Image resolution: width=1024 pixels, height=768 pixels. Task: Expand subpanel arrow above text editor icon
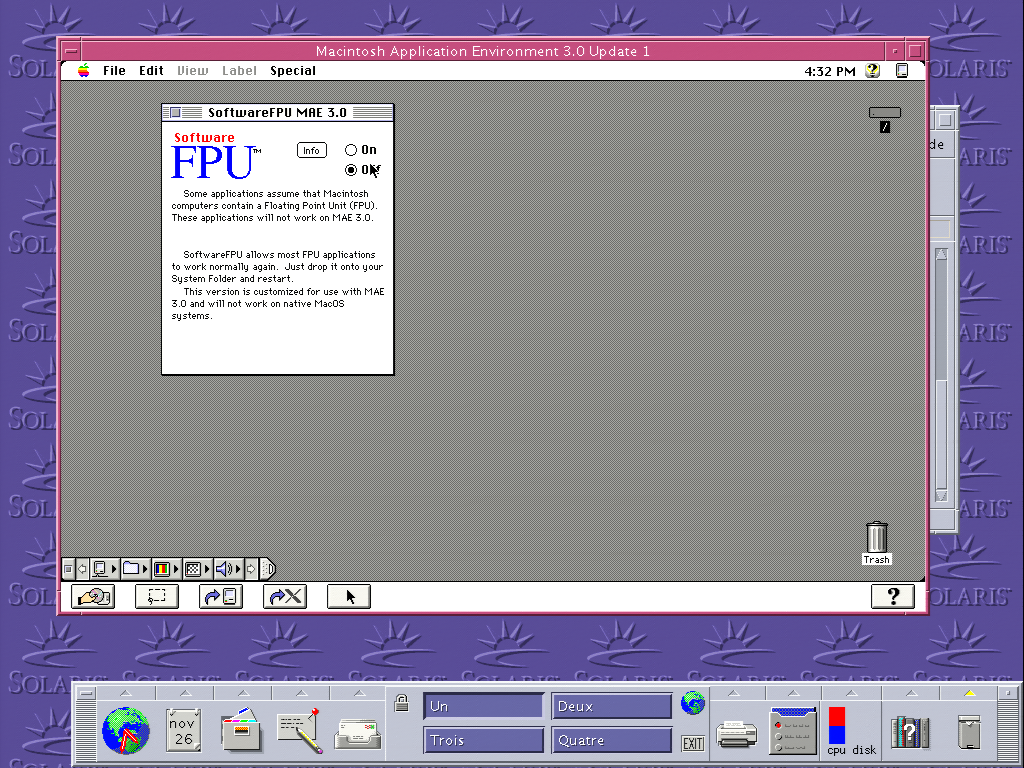[x=302, y=692]
